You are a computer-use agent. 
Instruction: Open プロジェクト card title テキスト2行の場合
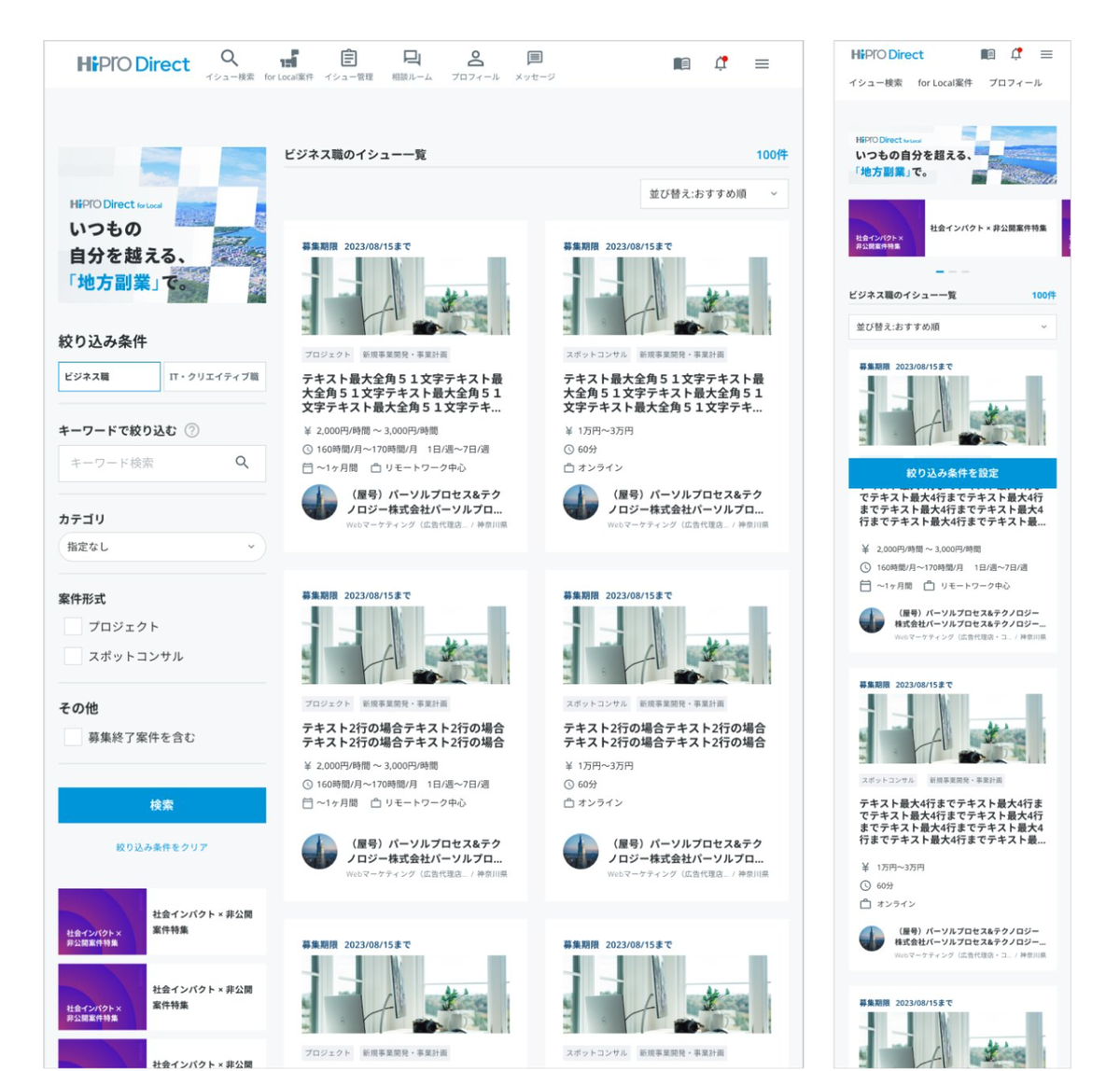[x=403, y=735]
